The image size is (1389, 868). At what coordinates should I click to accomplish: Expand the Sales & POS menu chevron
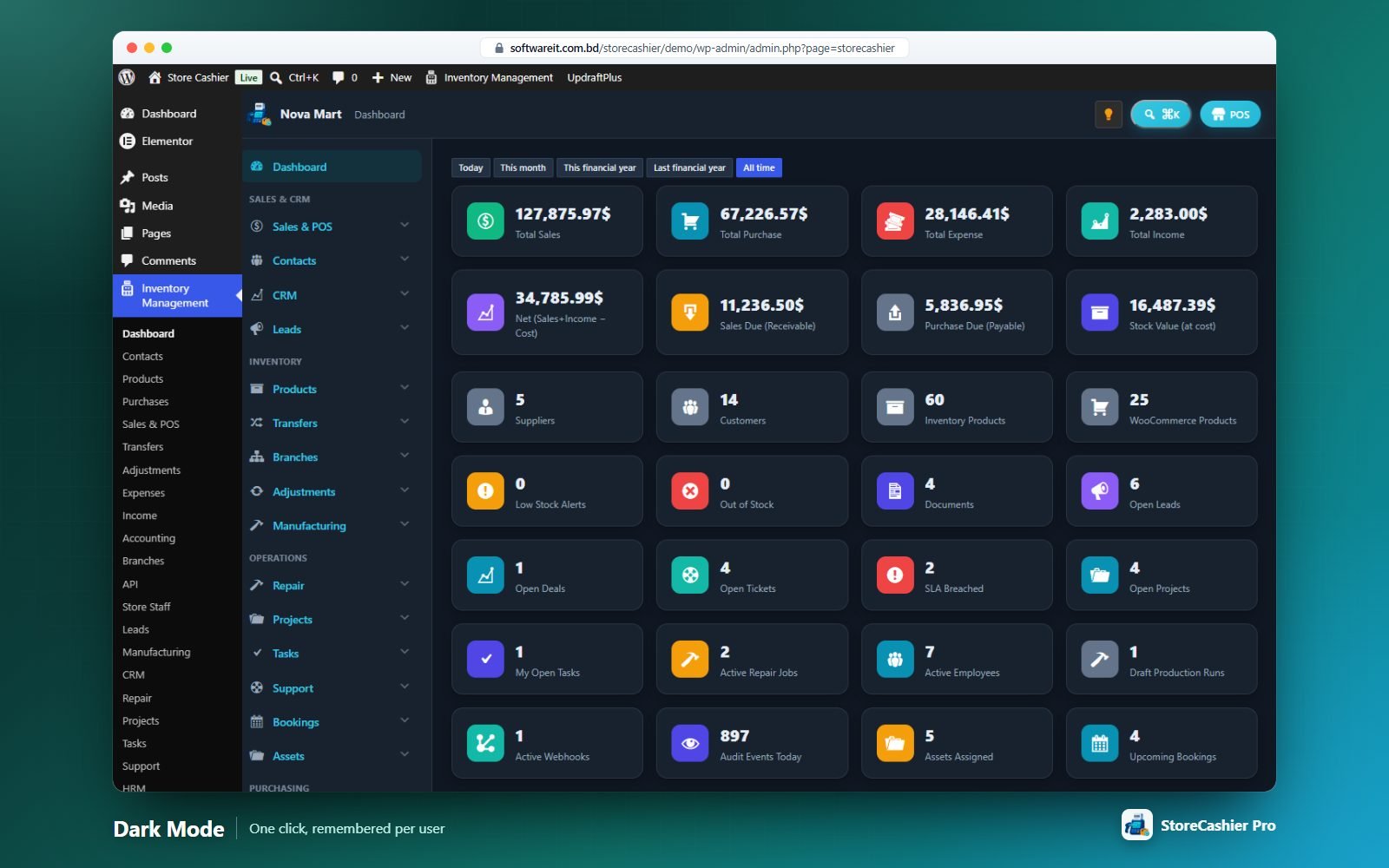click(x=405, y=225)
